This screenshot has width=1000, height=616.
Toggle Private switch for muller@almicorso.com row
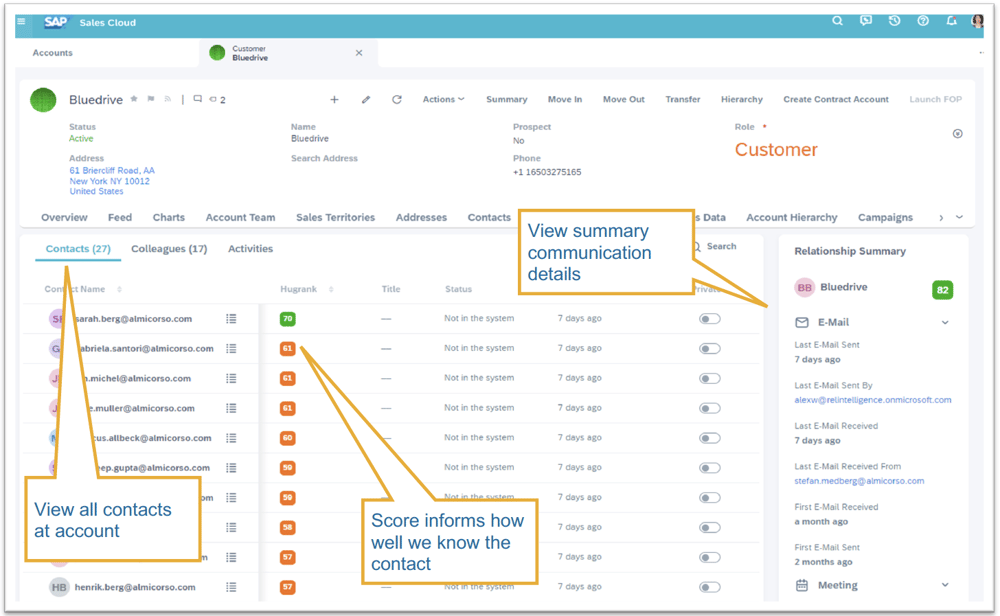[709, 408]
